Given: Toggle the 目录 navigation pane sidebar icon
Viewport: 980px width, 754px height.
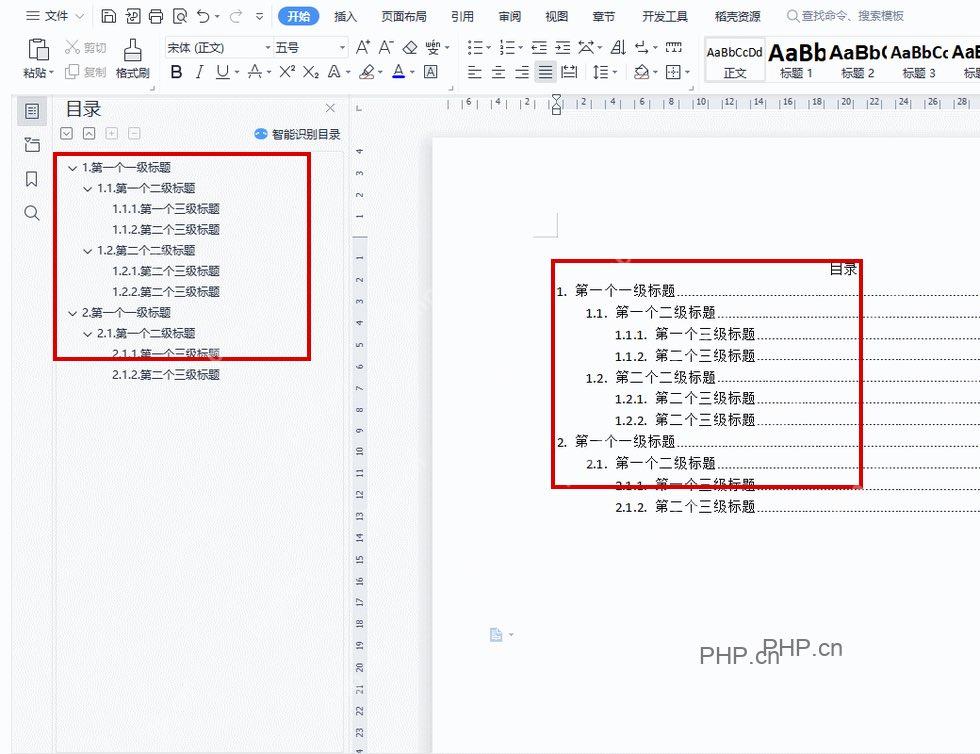Looking at the screenshot, I should (31, 111).
